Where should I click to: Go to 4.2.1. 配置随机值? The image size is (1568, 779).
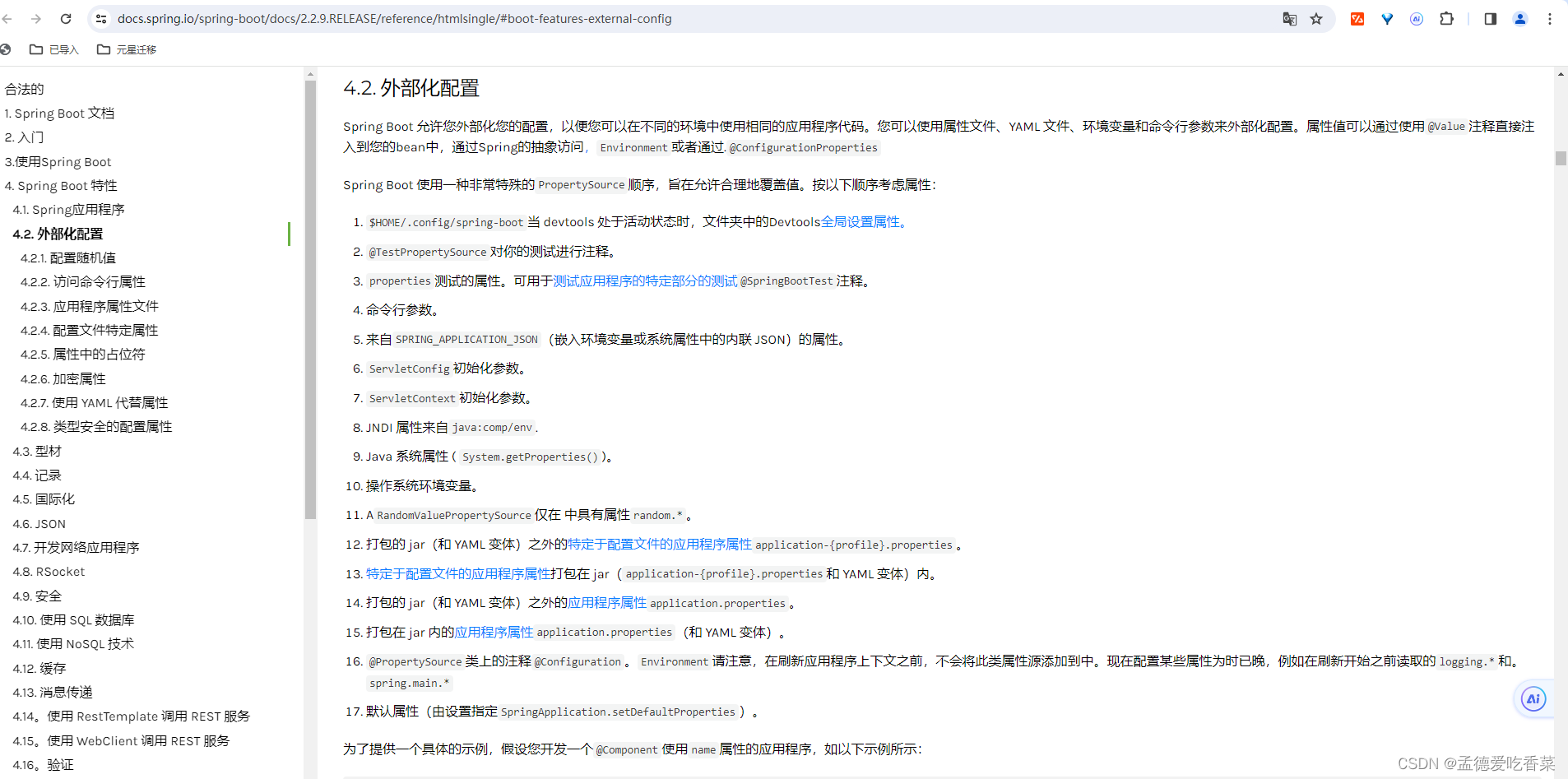tap(68, 258)
